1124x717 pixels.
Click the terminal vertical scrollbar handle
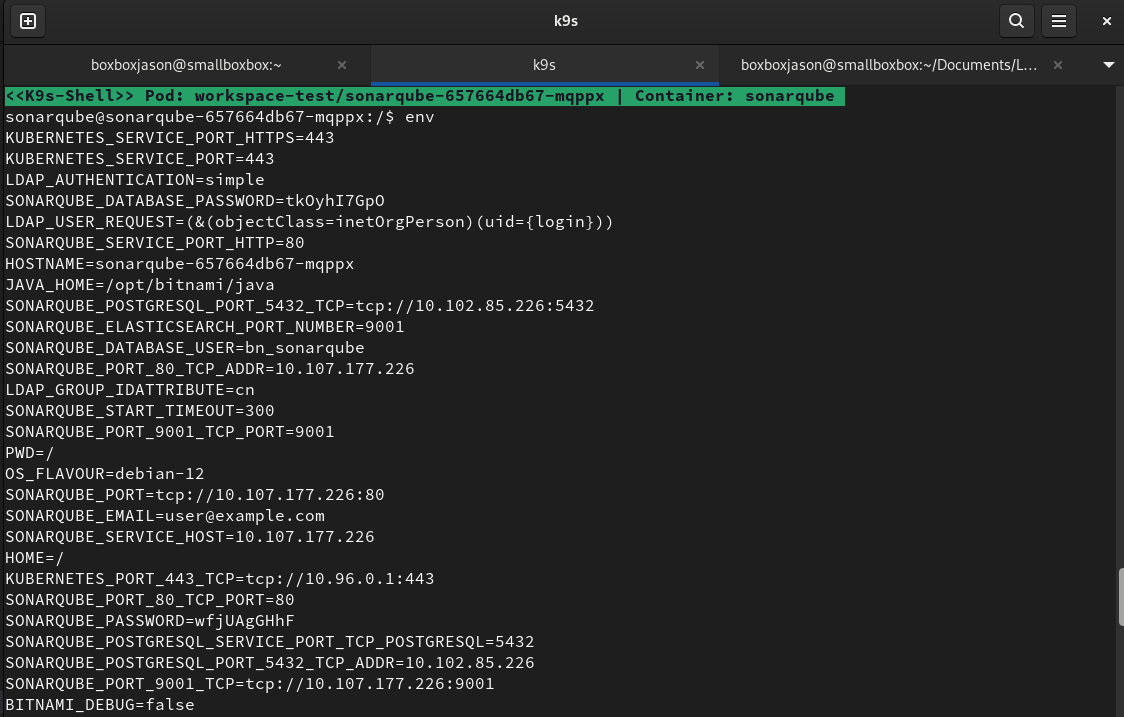pyautogui.click(x=1120, y=597)
